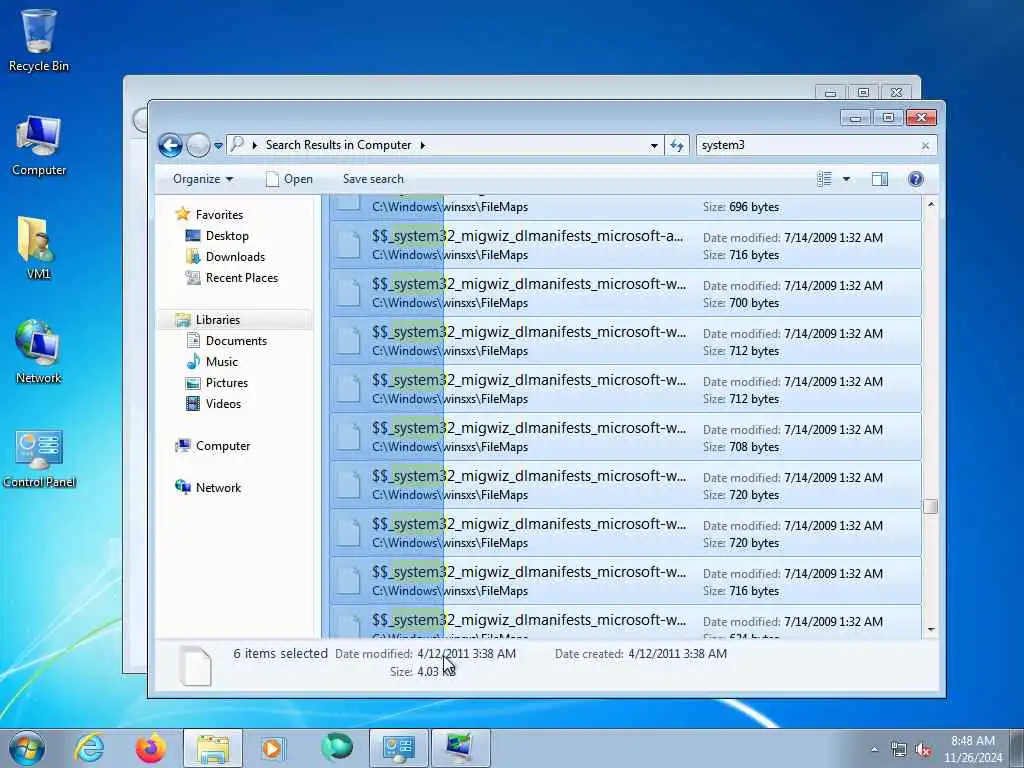1024x768 pixels.
Task: Click the network tray icon
Action: (x=899, y=750)
